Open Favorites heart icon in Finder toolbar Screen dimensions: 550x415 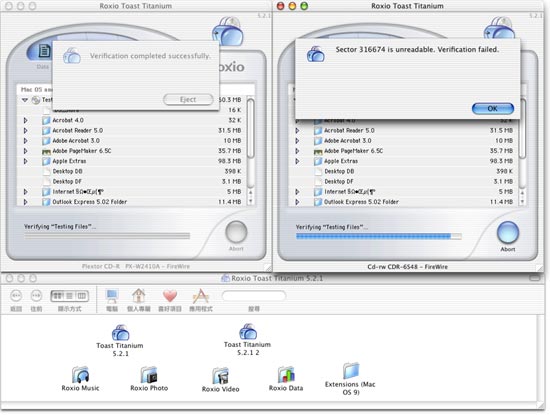click(x=170, y=296)
